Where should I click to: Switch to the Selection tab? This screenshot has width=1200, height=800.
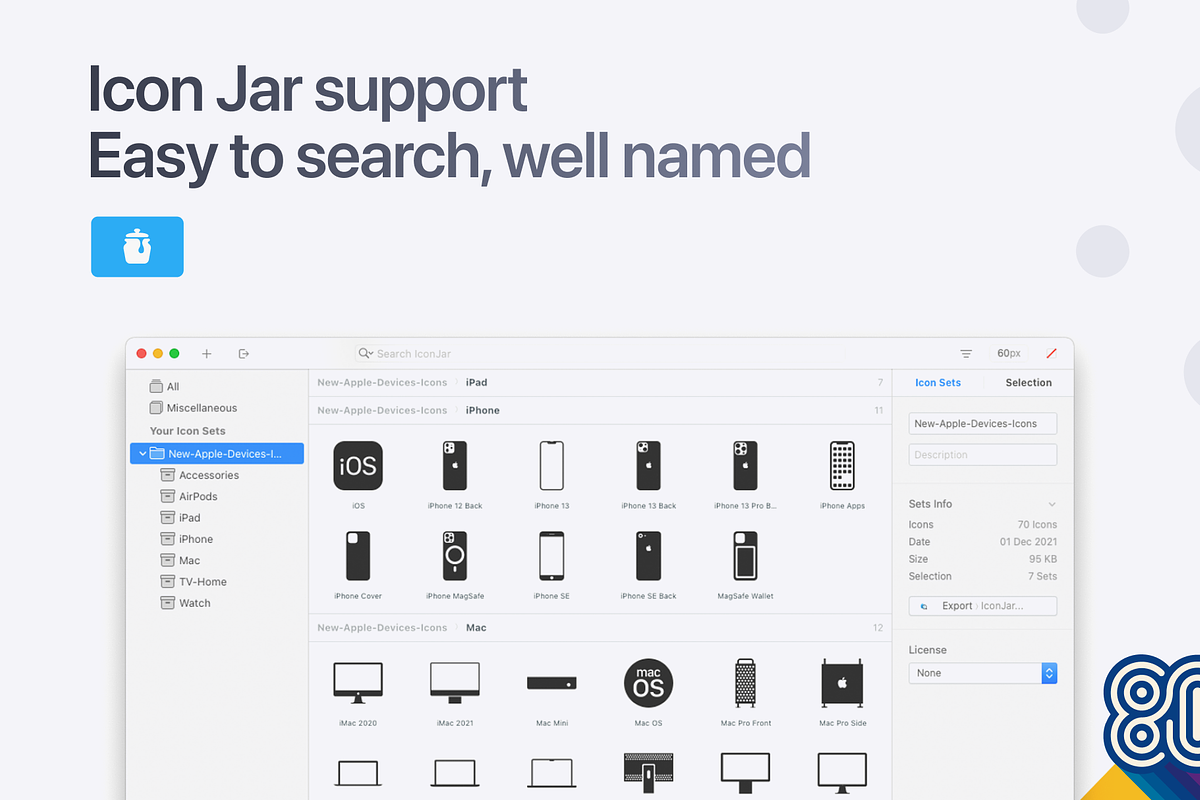[1028, 383]
